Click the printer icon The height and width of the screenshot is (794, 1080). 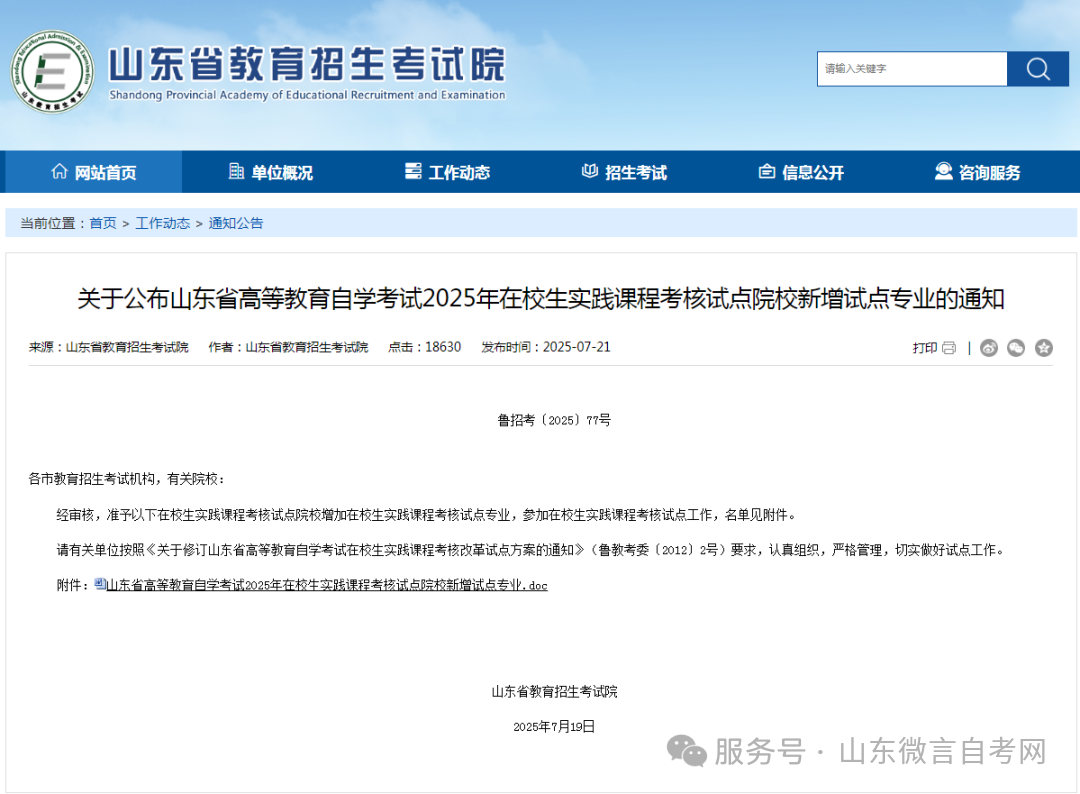click(948, 348)
